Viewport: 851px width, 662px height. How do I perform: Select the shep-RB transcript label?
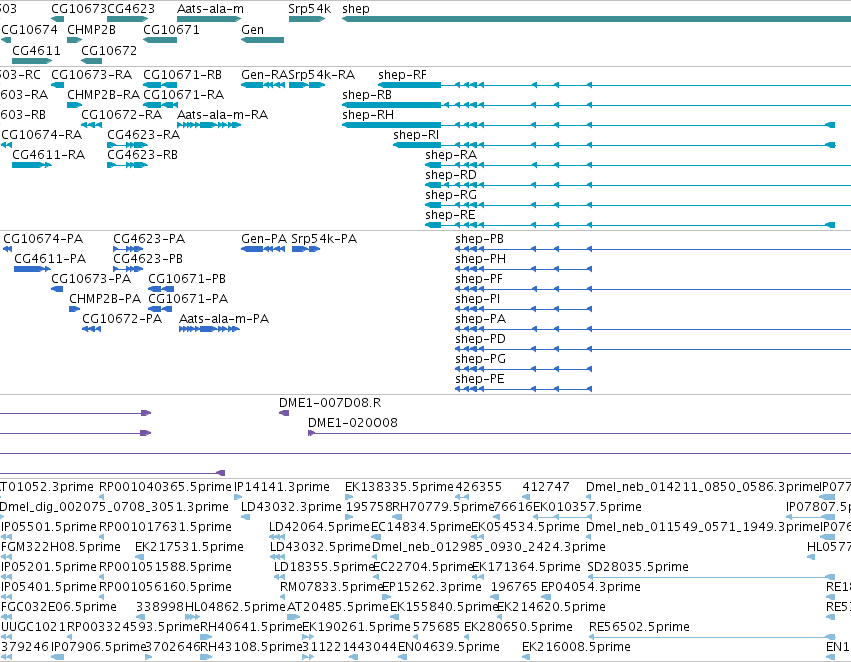click(x=367, y=95)
